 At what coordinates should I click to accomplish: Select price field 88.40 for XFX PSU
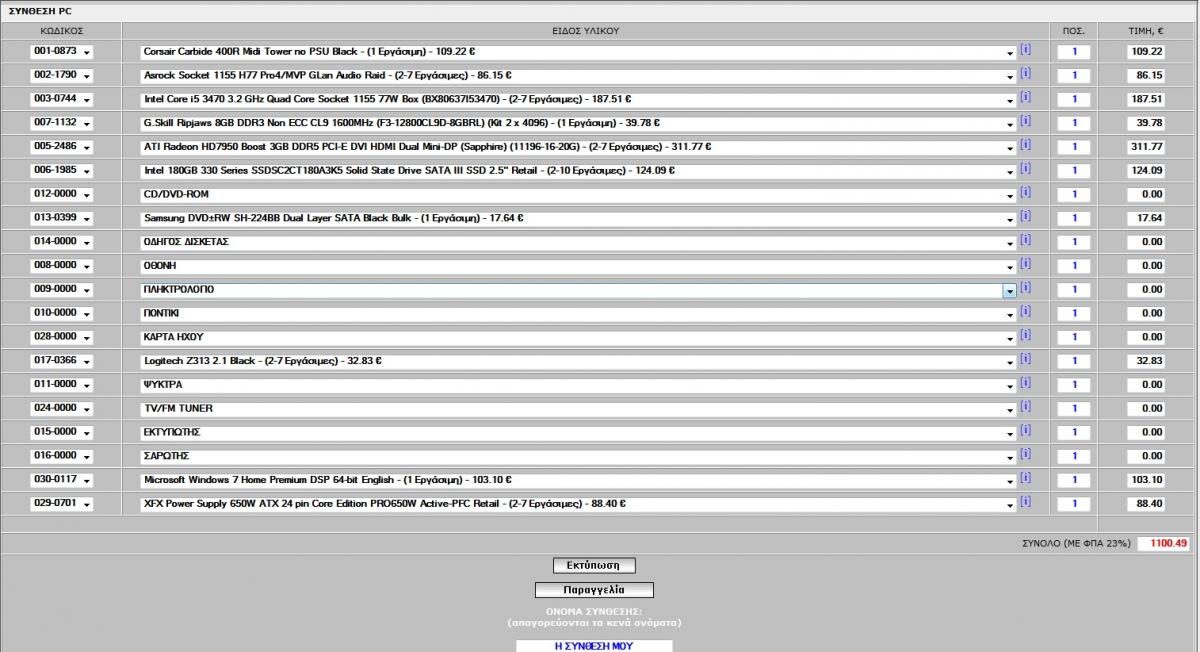(1146, 504)
